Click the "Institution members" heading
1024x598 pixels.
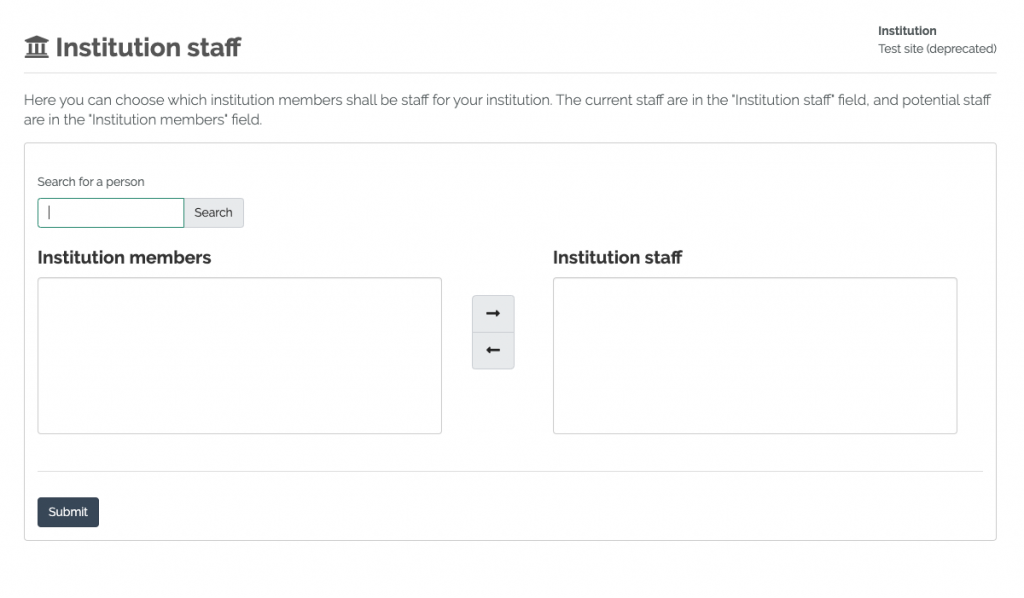coord(124,258)
